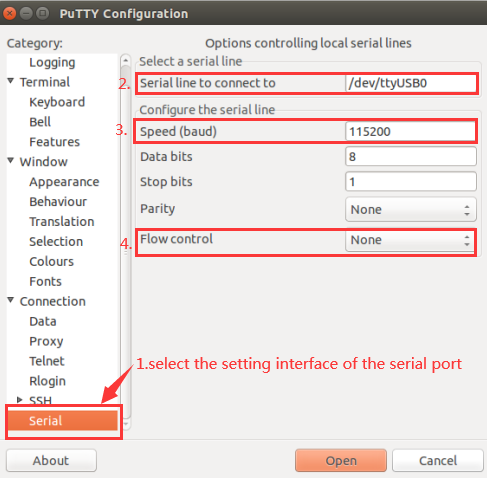Open Behaviour settings category

click(x=58, y=202)
